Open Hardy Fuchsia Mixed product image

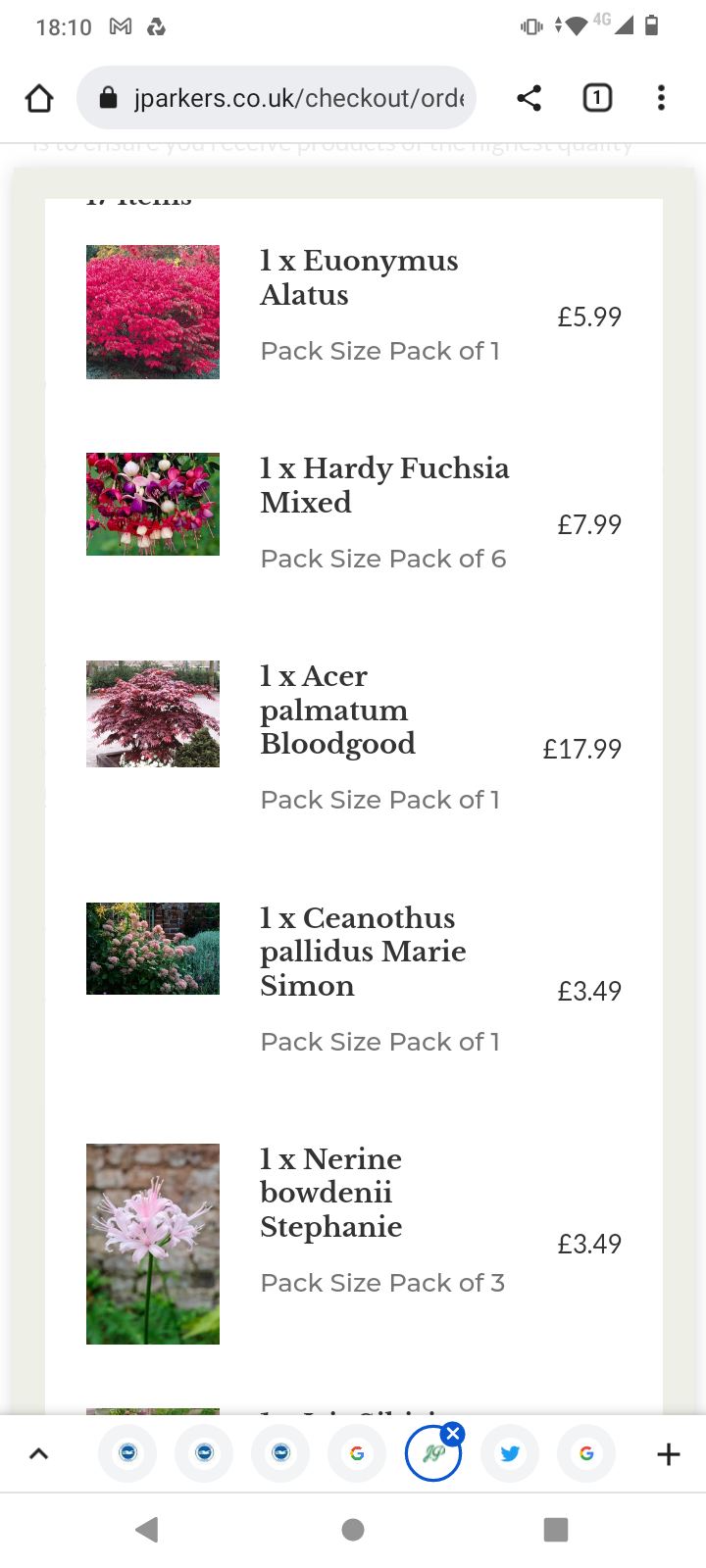pyautogui.click(x=153, y=504)
